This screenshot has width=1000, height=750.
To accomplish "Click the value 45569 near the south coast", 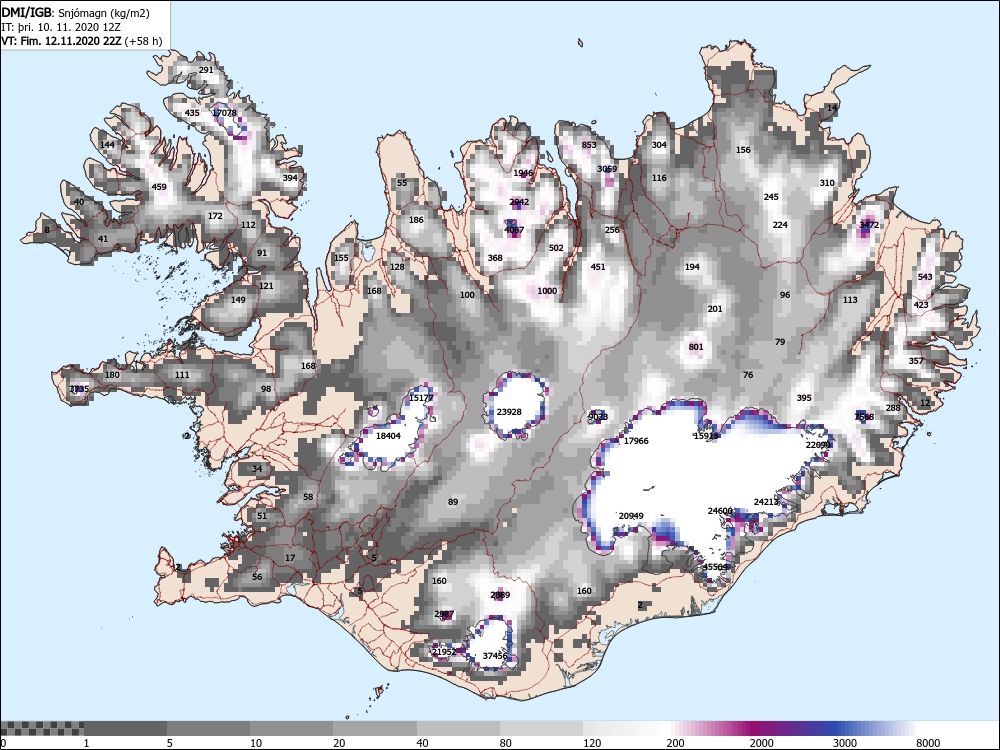I will point(715,567).
